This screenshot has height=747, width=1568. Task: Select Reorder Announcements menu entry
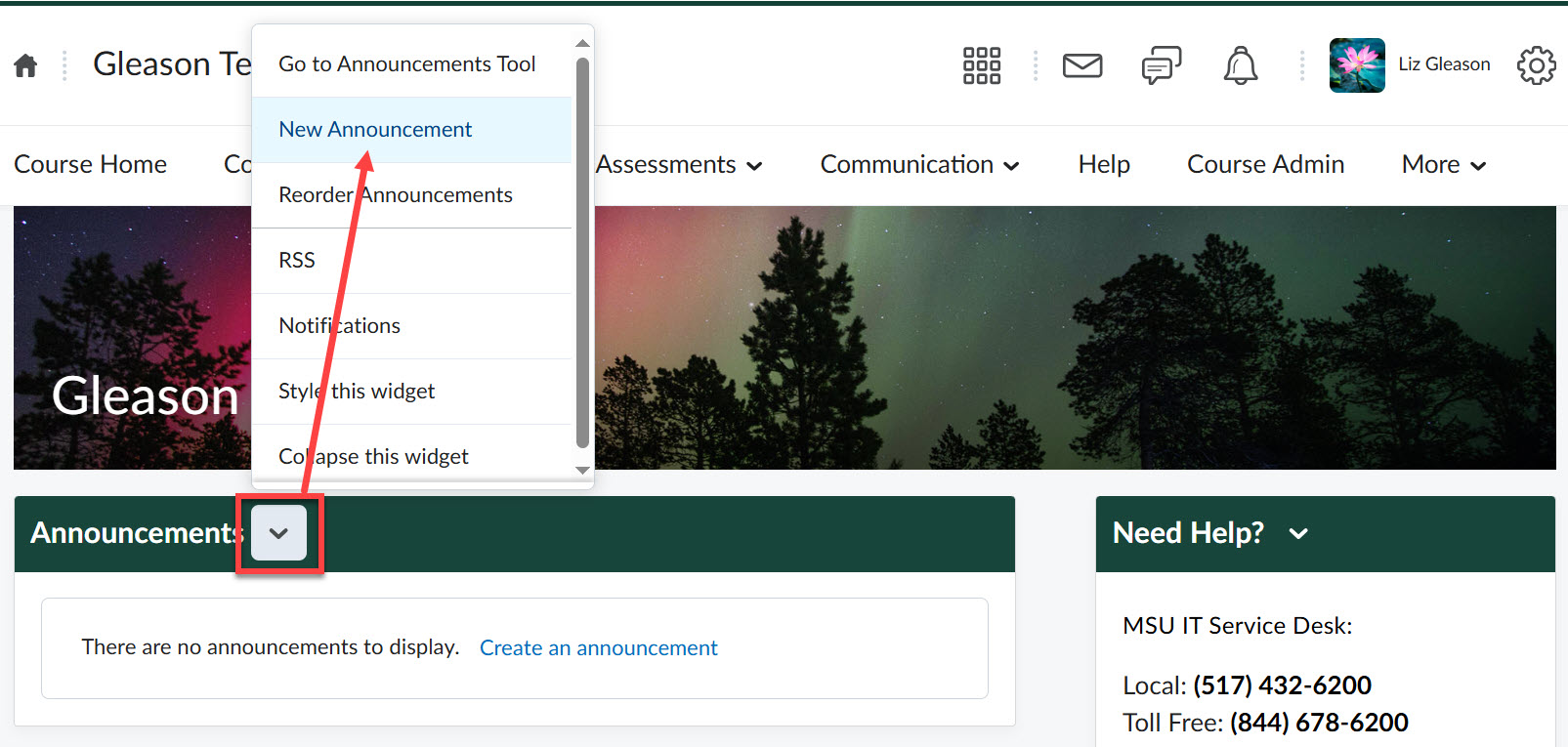(x=395, y=195)
